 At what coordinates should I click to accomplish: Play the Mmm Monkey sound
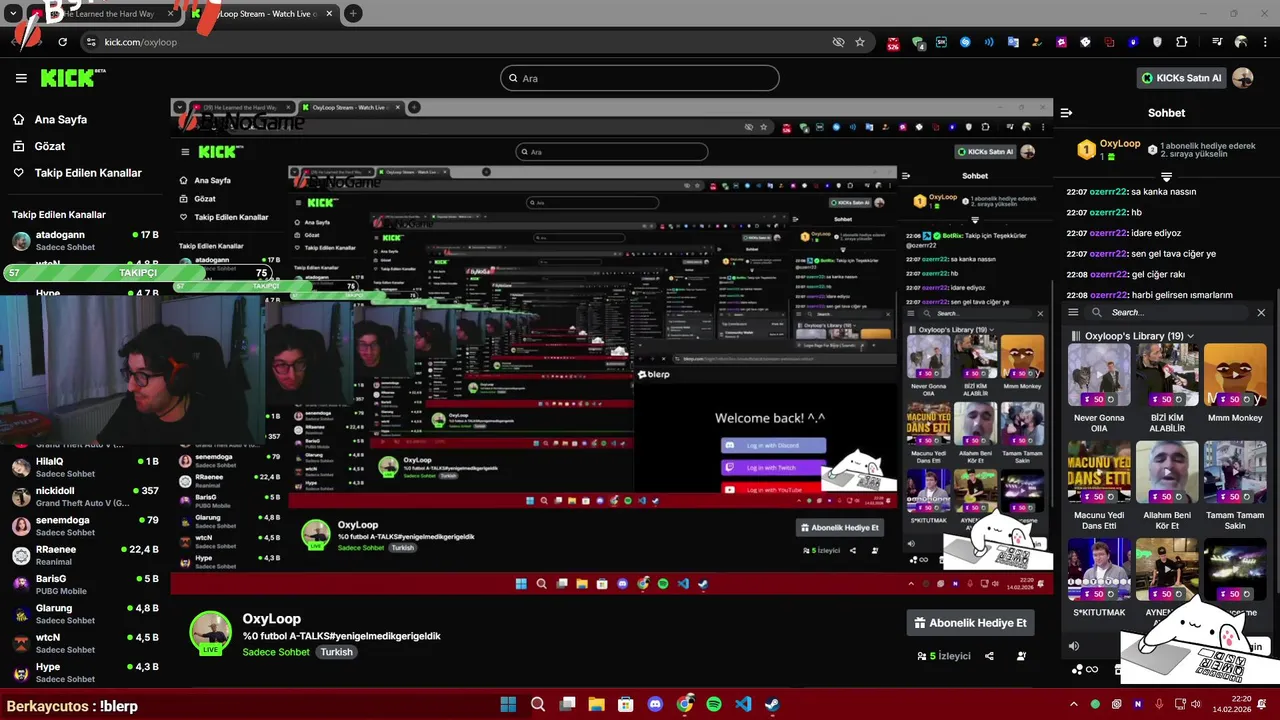point(1235,374)
